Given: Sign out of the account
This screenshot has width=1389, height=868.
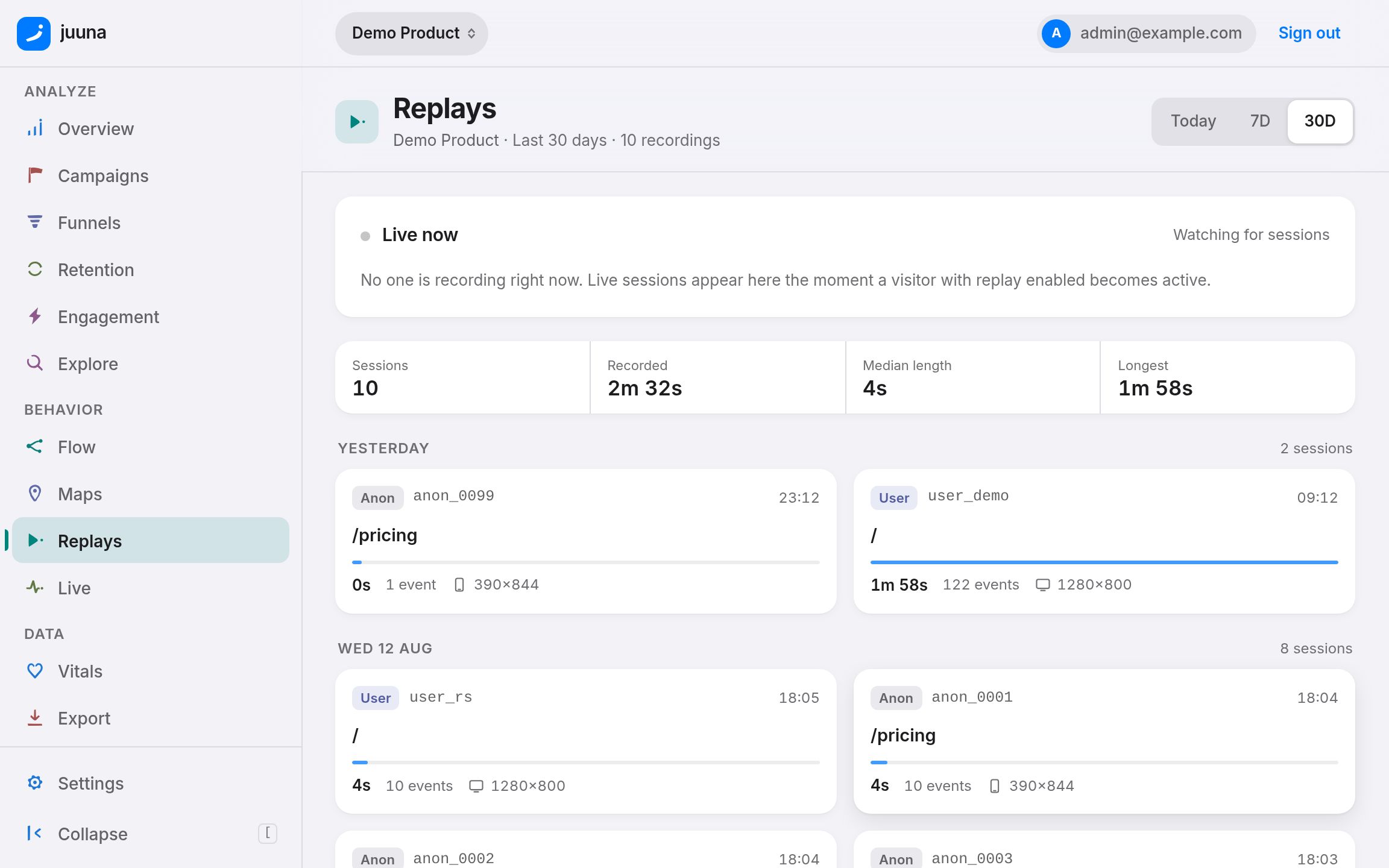Looking at the screenshot, I should pyautogui.click(x=1309, y=33).
